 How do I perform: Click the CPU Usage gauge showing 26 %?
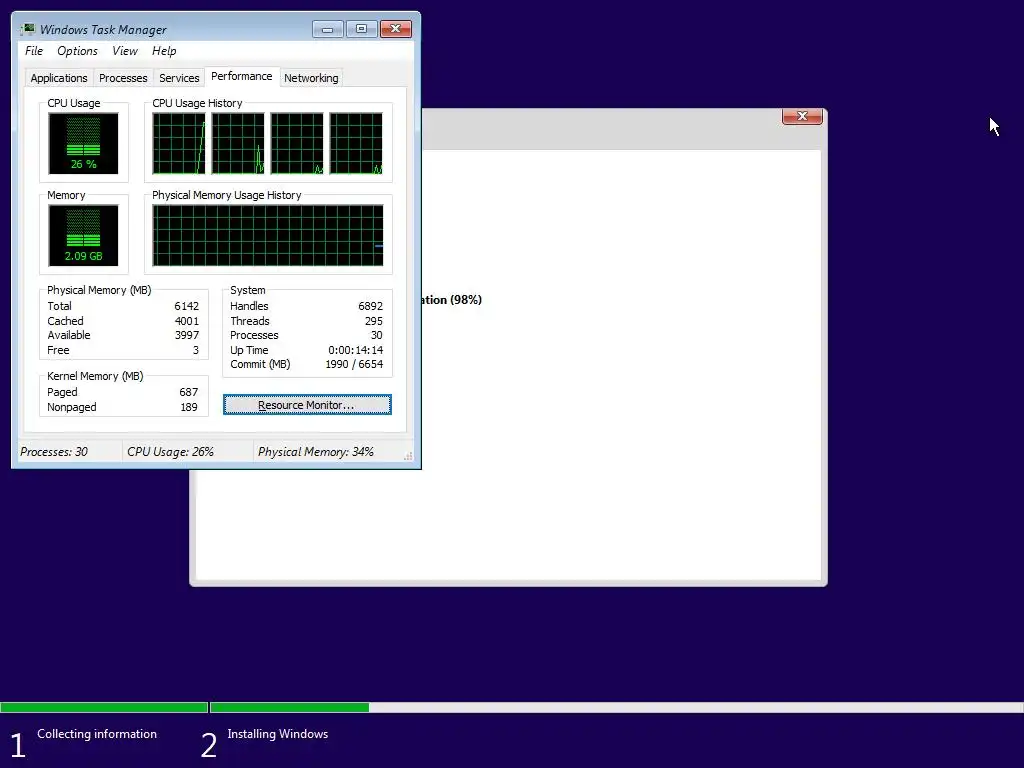coord(83,143)
